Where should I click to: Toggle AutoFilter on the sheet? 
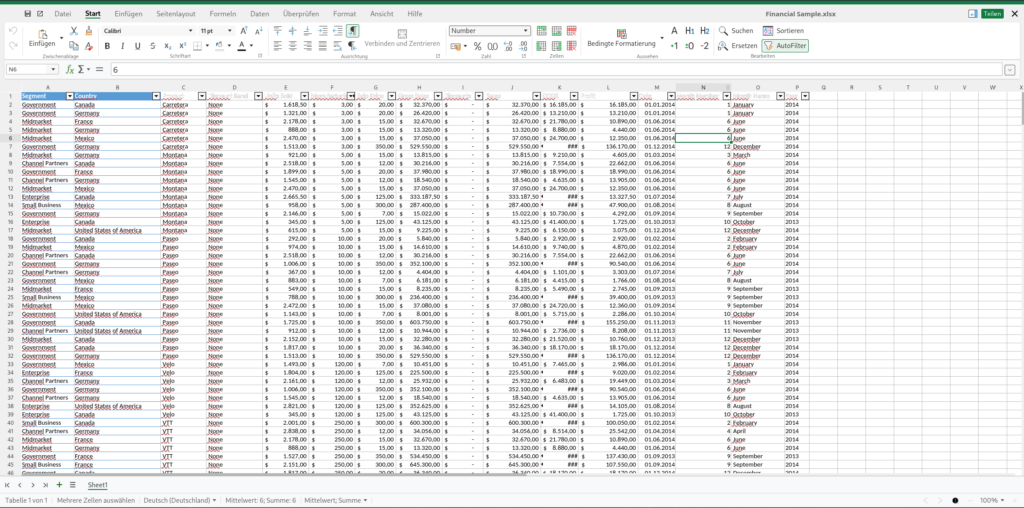(x=784, y=46)
